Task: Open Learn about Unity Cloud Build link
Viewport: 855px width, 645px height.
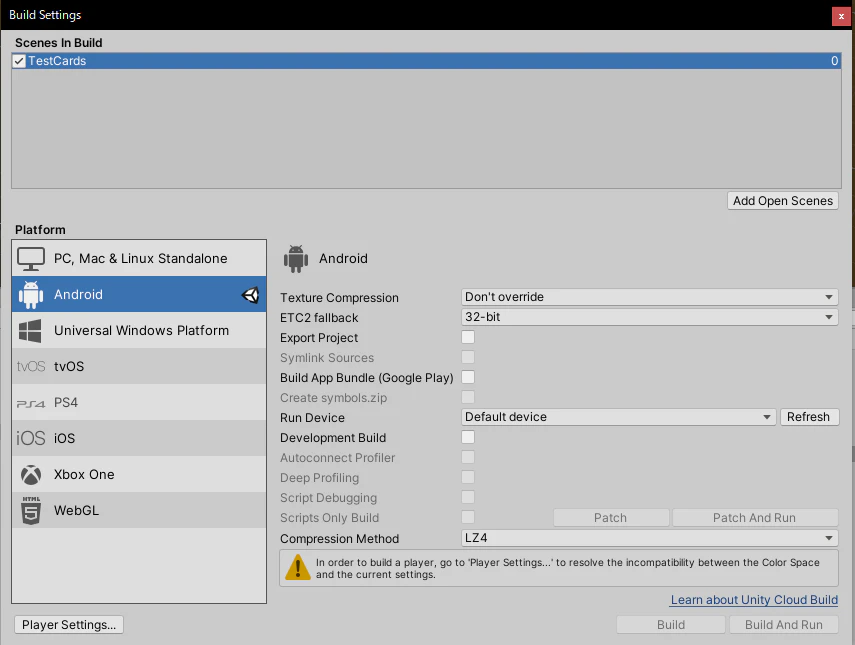Action: 754,600
